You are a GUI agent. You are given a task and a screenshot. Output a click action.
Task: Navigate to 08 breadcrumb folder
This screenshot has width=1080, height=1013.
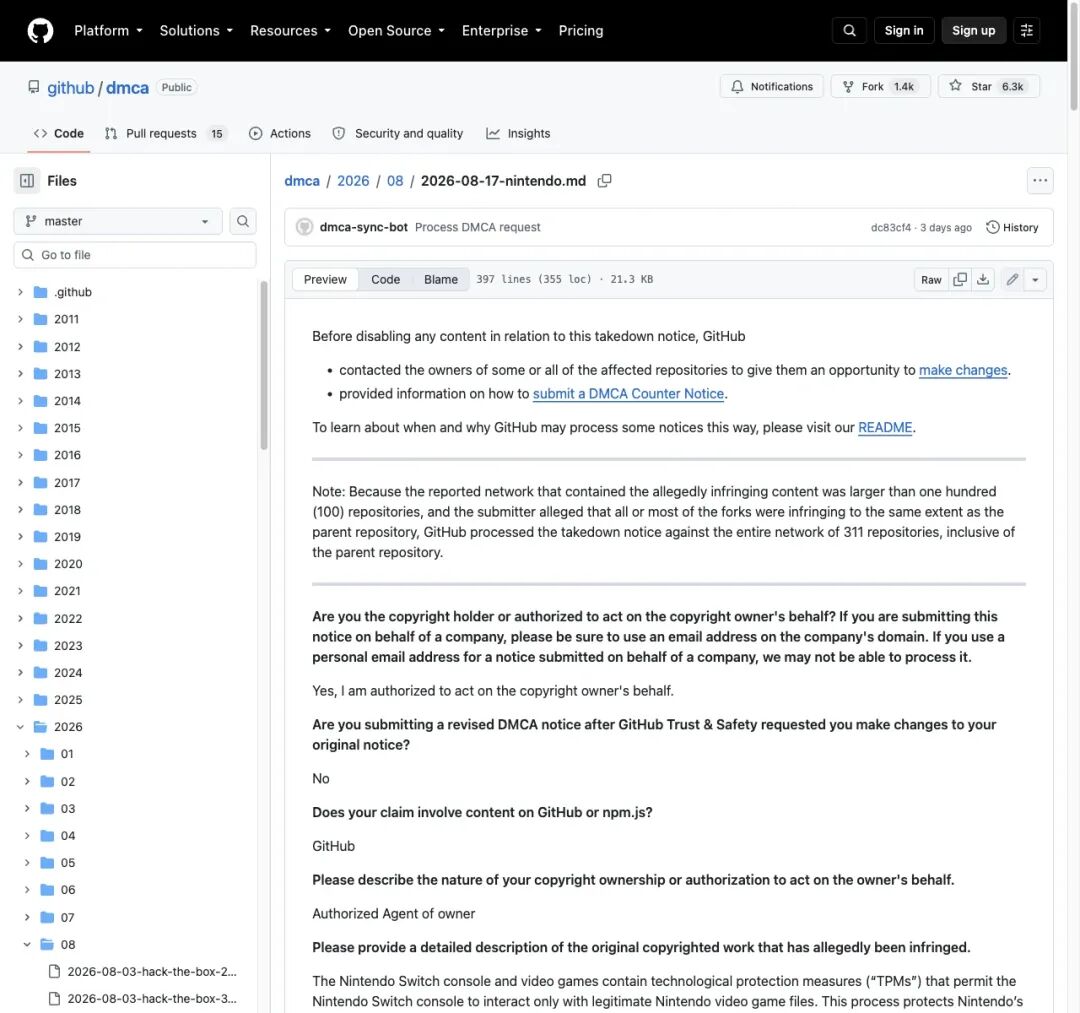click(x=395, y=180)
